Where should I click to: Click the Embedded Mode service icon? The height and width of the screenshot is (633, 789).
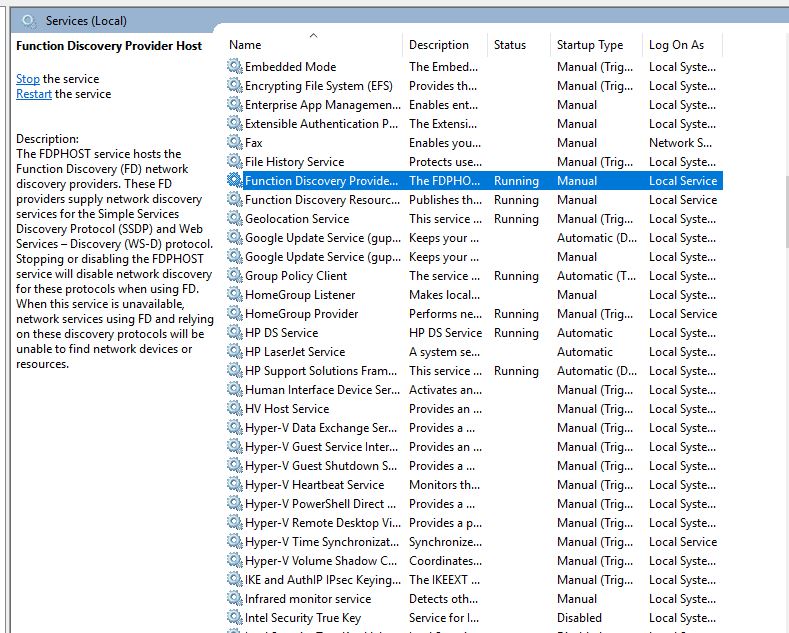click(235, 67)
